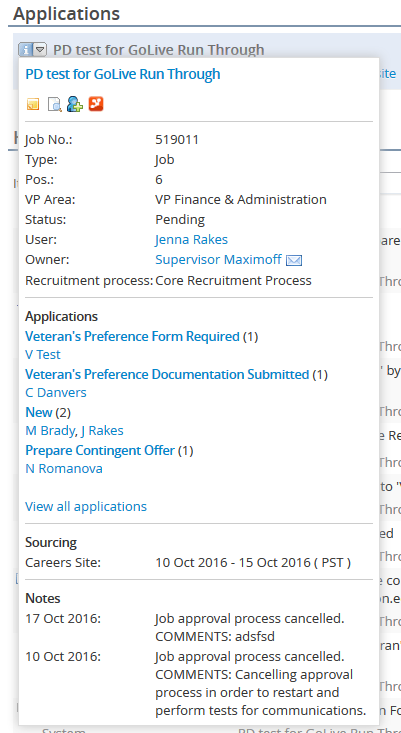Open the PD test for GoLive Run Through link

[x=122, y=74]
